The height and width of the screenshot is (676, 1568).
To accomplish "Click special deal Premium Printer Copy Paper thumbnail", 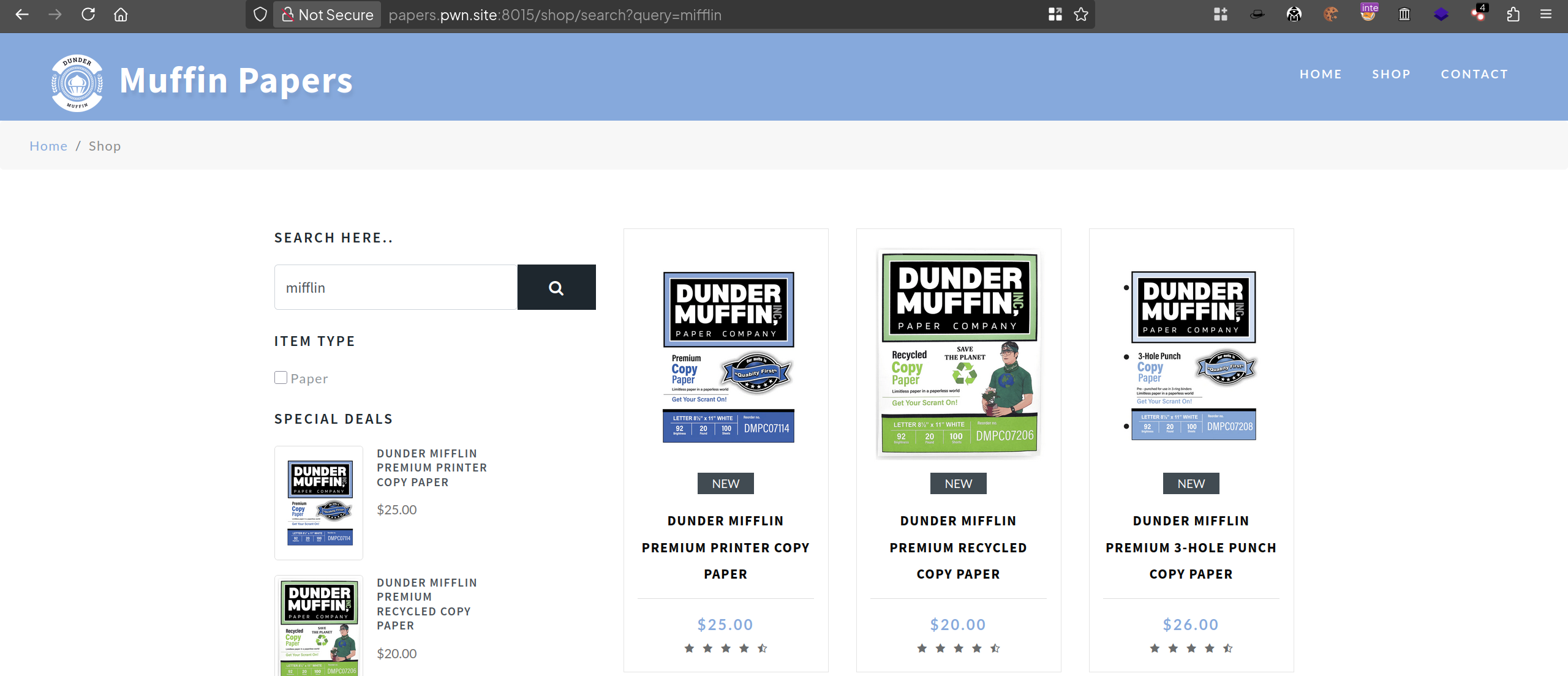I will (x=319, y=503).
